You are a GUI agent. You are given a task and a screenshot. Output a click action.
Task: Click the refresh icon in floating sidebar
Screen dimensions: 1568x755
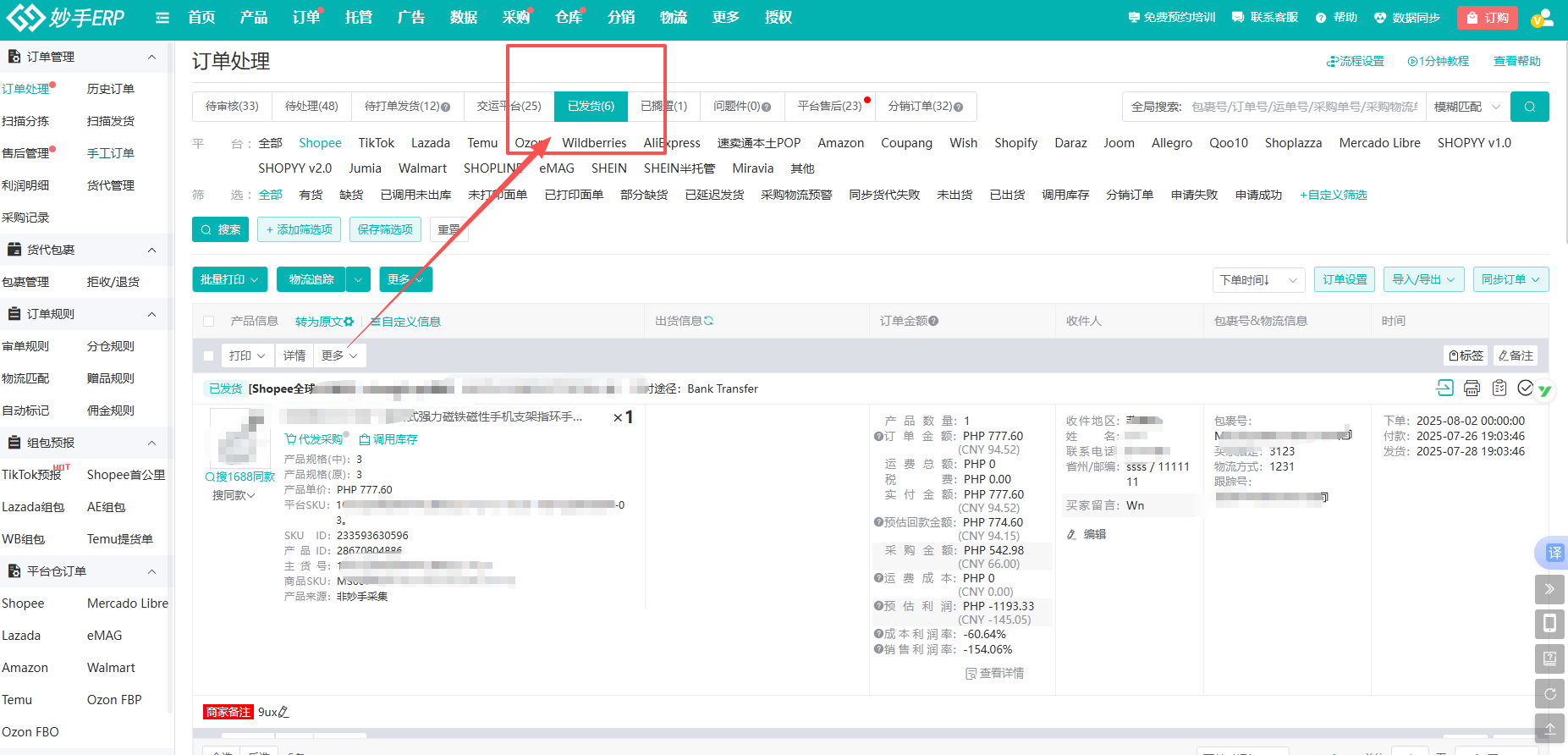point(1549,693)
